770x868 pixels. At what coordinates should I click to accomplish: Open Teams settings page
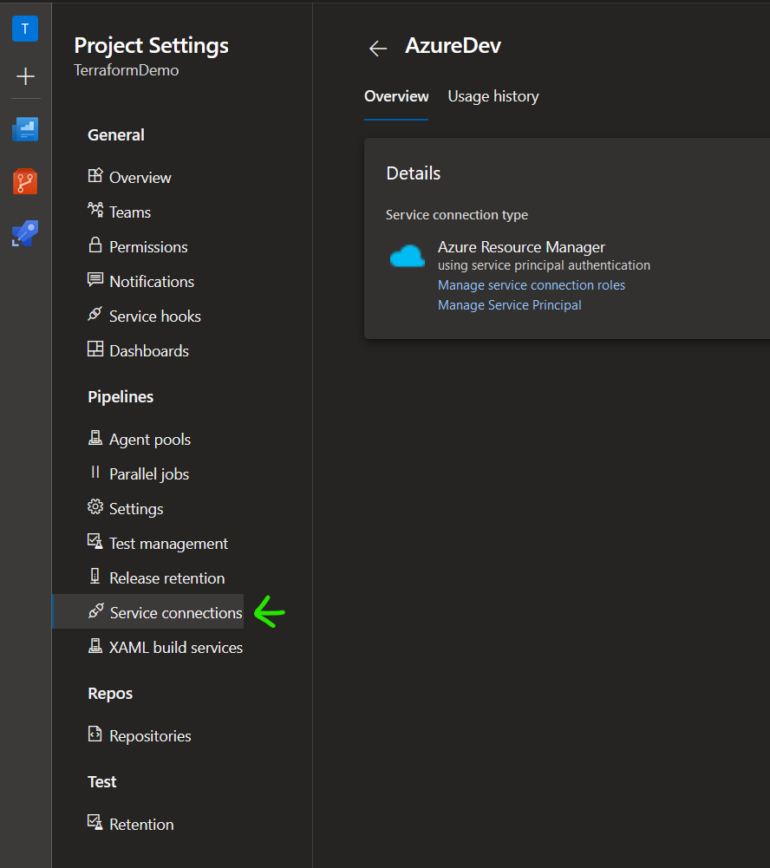point(129,212)
